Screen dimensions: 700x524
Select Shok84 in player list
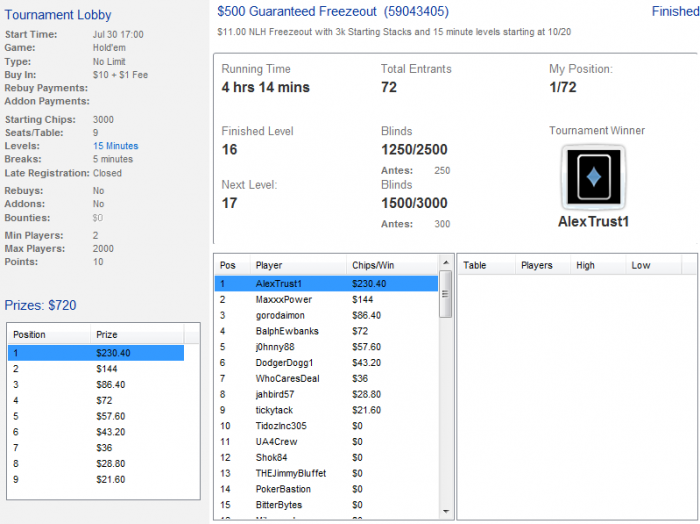(326, 457)
